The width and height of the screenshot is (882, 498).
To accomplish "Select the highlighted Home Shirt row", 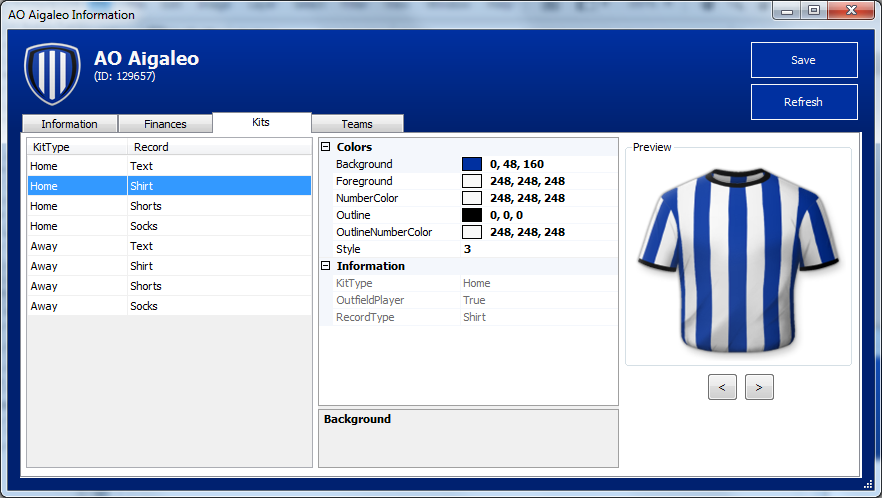I will tap(169, 186).
